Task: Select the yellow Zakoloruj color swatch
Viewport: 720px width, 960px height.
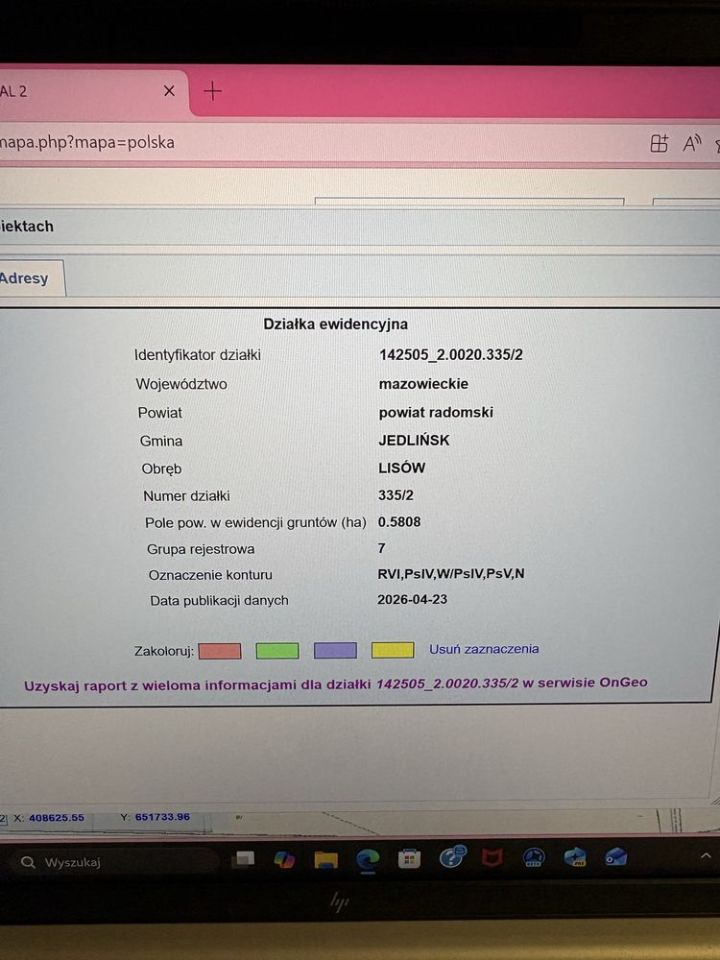Action: (x=392, y=649)
